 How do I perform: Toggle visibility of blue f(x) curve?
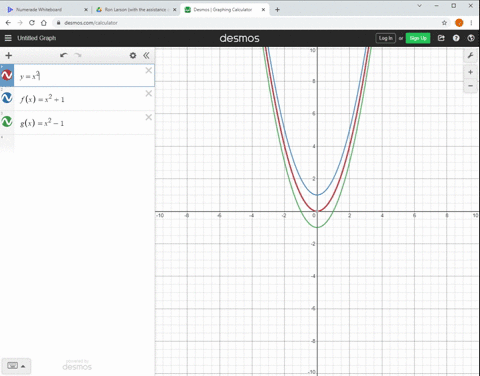pos(7,98)
